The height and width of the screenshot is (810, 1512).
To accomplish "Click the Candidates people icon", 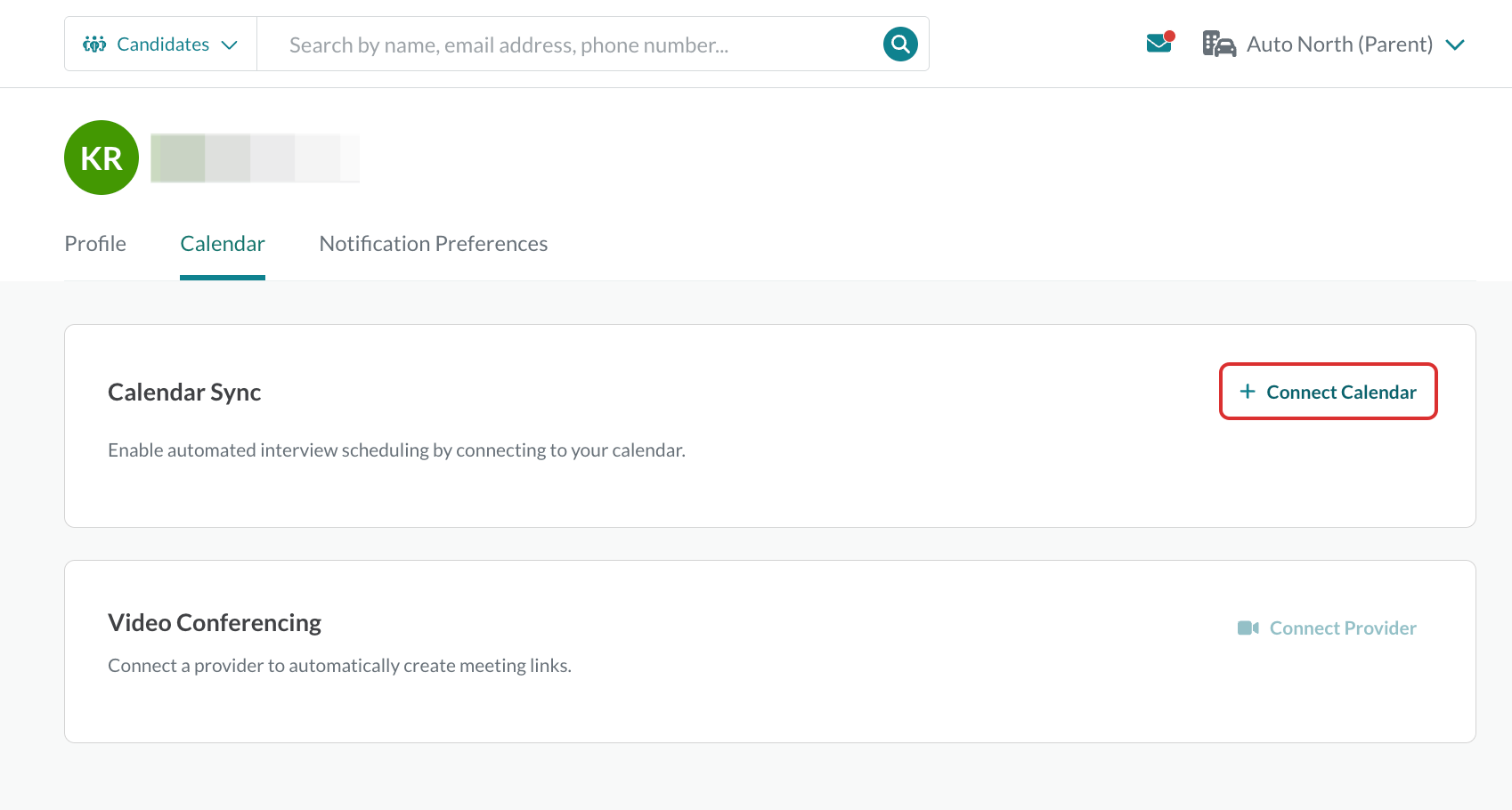I will point(94,45).
